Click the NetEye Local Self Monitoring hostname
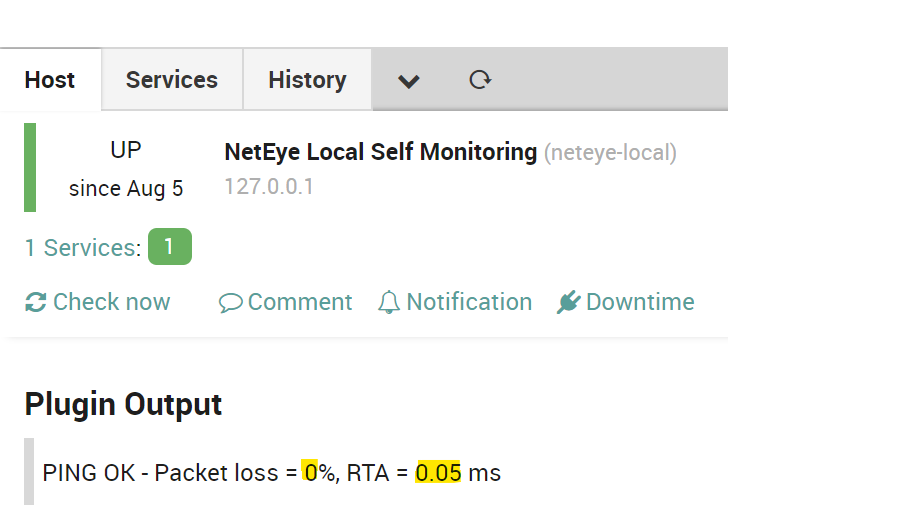 point(380,153)
